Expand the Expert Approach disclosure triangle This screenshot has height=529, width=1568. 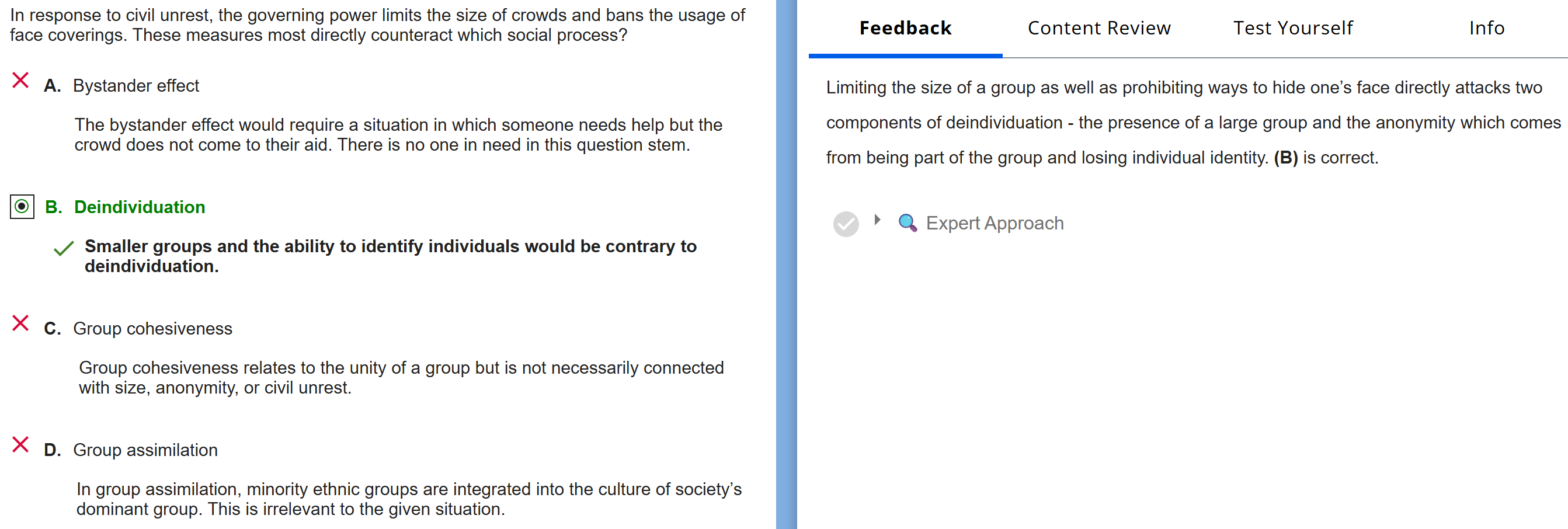[877, 220]
